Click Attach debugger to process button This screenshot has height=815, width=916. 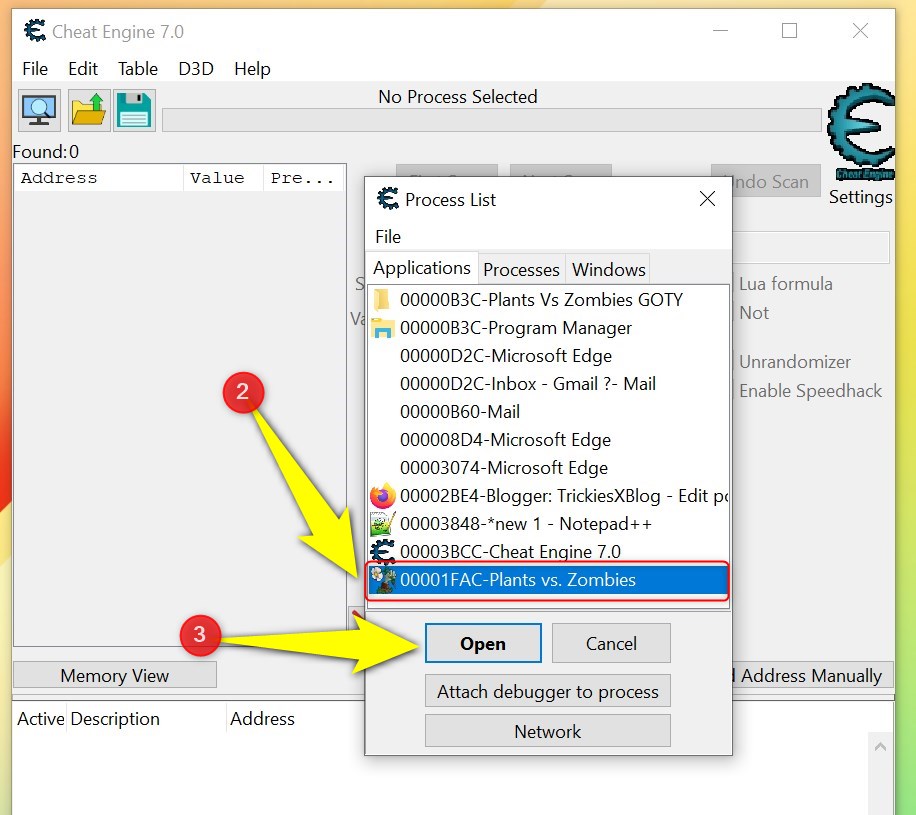point(548,691)
